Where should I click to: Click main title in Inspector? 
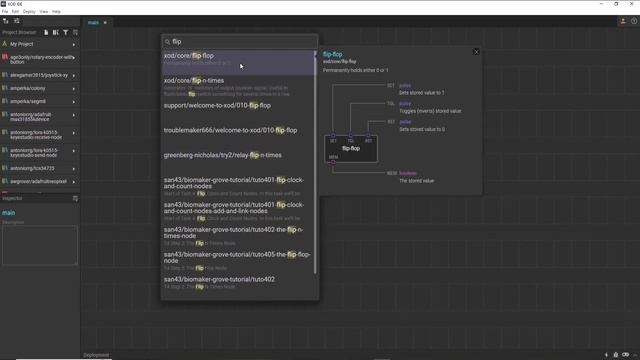9,213
